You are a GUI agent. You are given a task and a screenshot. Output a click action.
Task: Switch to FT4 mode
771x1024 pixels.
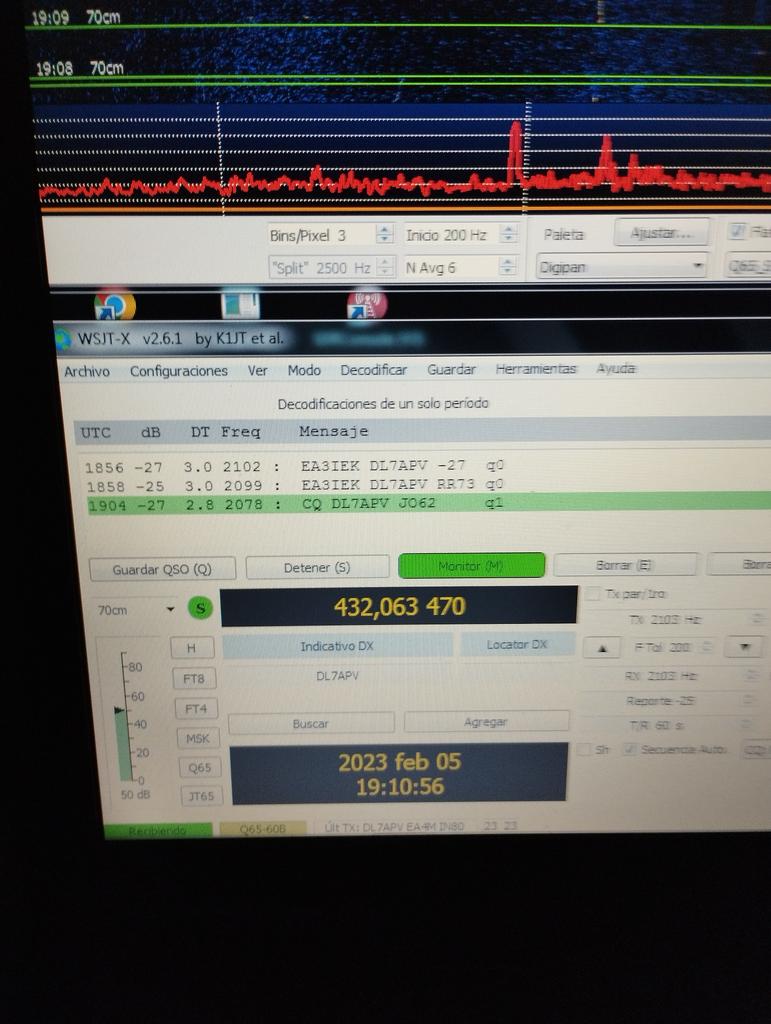pos(196,709)
